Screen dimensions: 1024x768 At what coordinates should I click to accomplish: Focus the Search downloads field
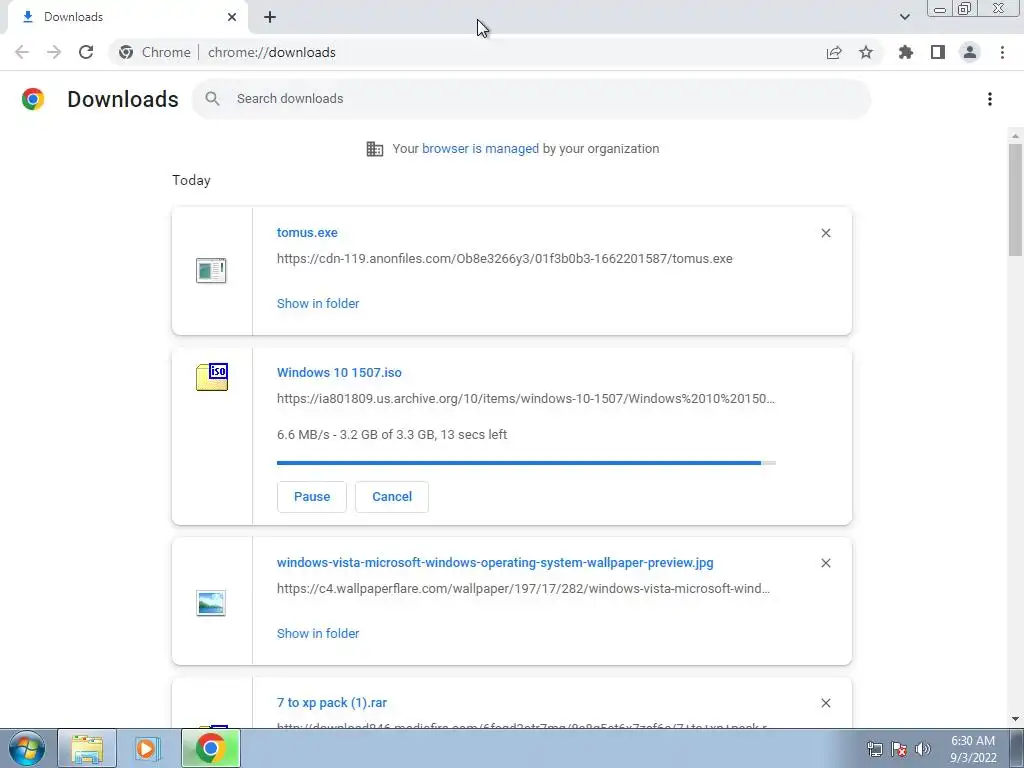[531, 99]
